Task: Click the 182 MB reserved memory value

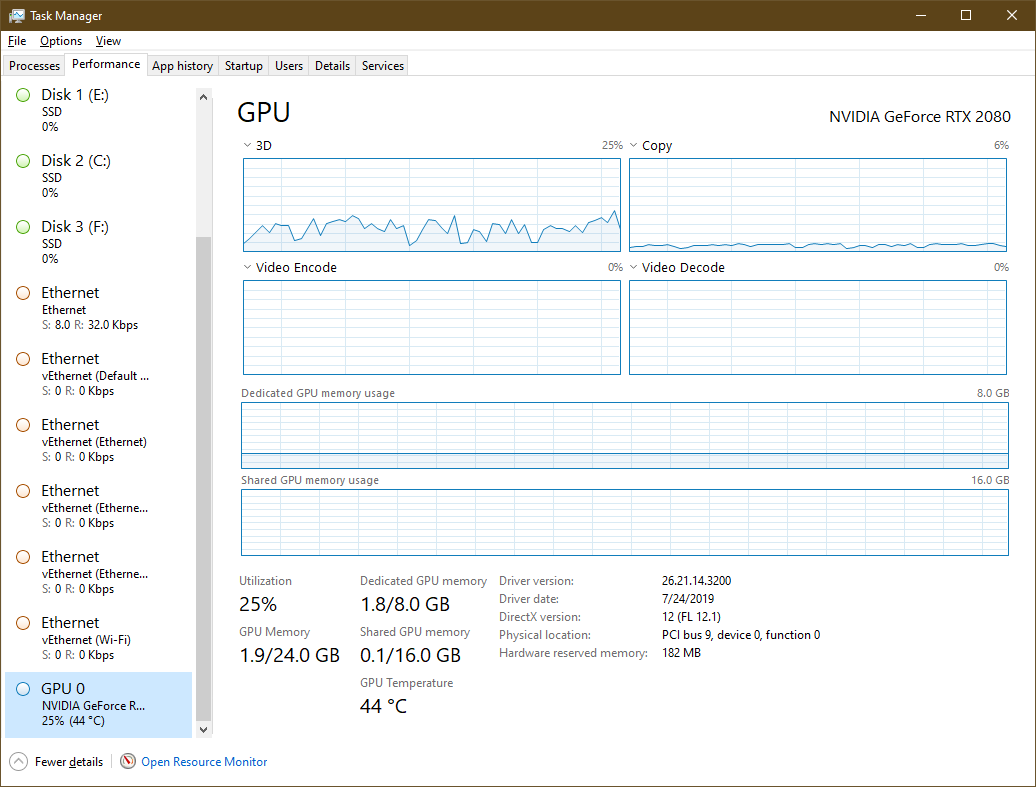Action: 681,653
